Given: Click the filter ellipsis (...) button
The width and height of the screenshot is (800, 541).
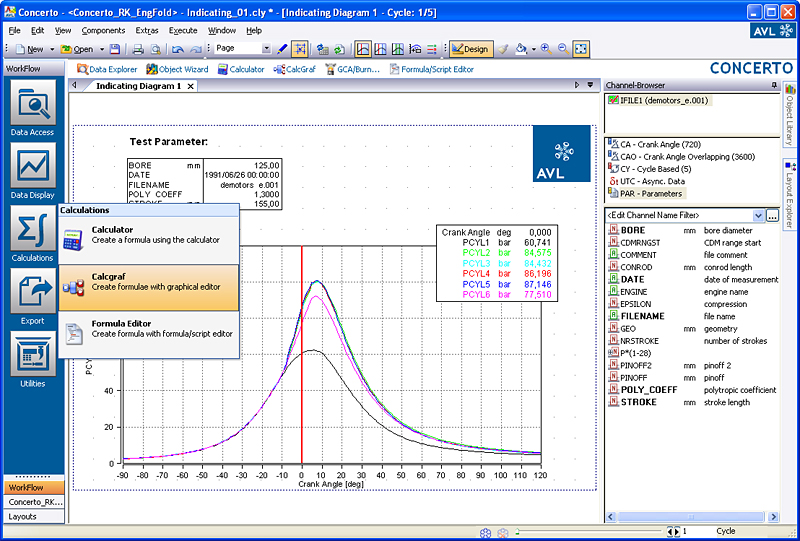Looking at the screenshot, I should point(772,215).
